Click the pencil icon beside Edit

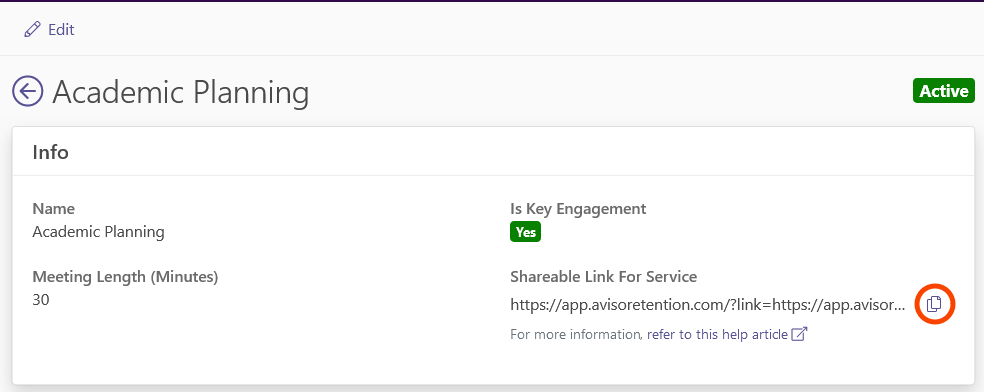(x=31, y=29)
